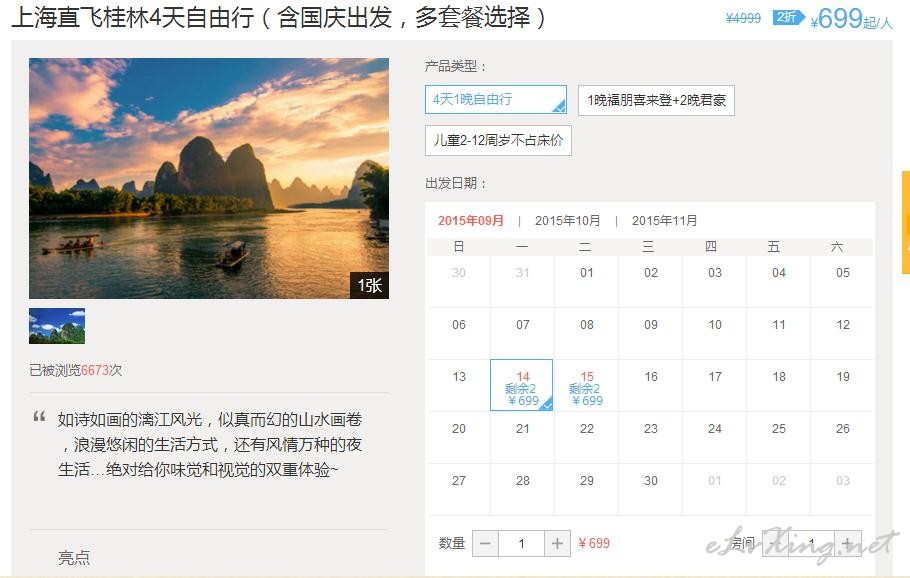
Task: Increase quantity with the plus button
Action: click(x=557, y=544)
